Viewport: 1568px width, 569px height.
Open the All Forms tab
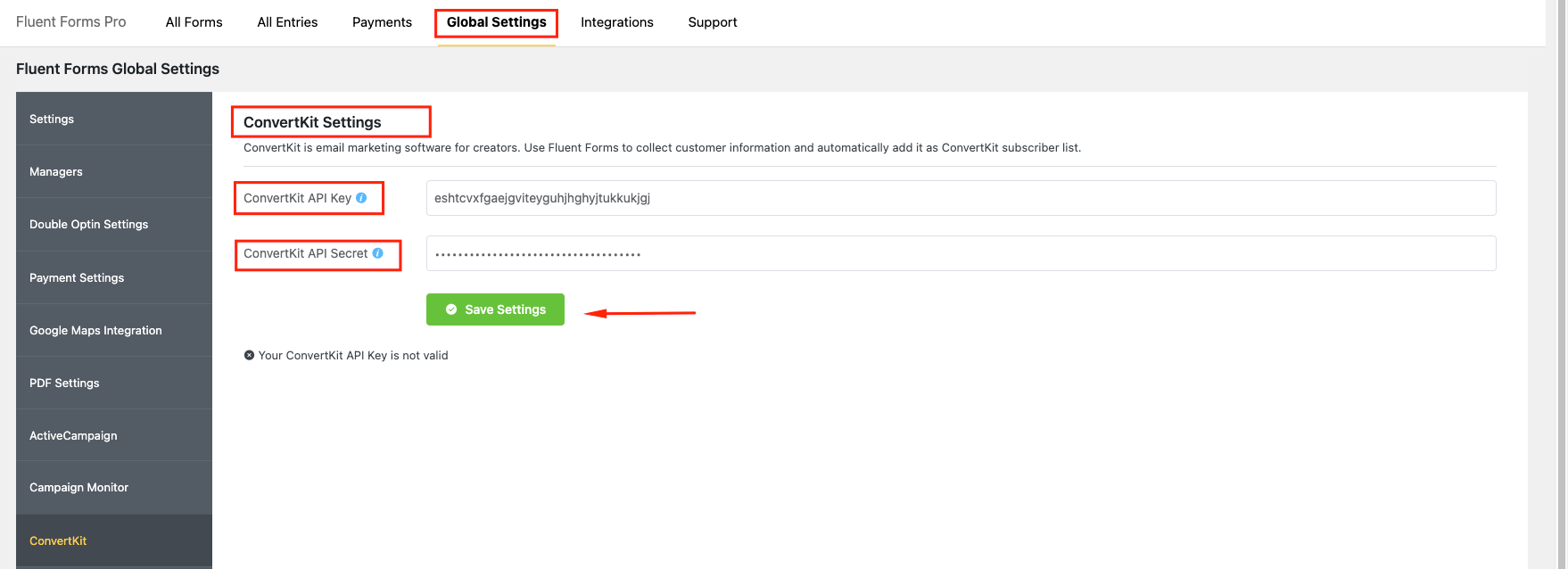tap(194, 22)
